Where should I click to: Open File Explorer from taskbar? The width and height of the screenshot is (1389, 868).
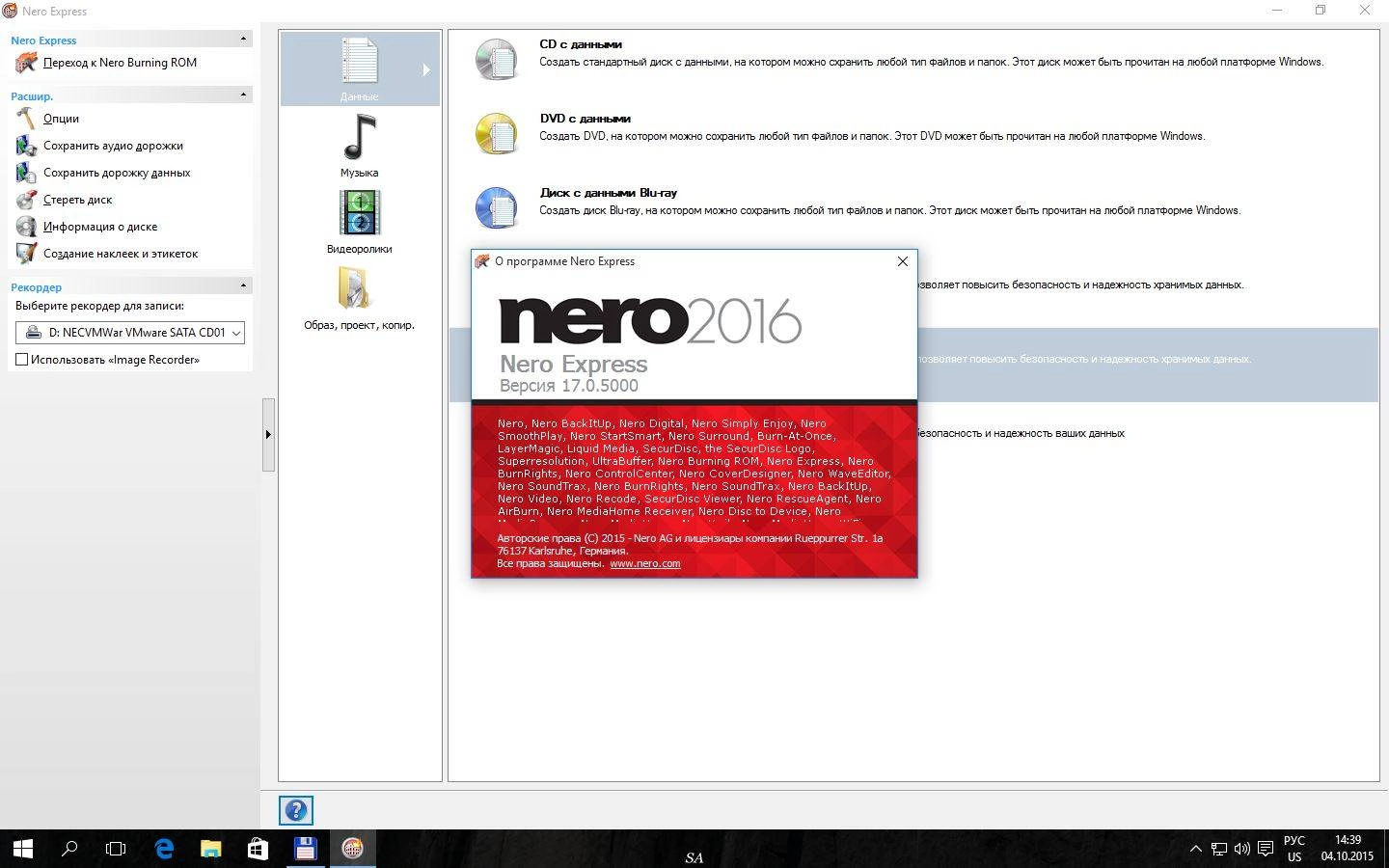click(210, 849)
